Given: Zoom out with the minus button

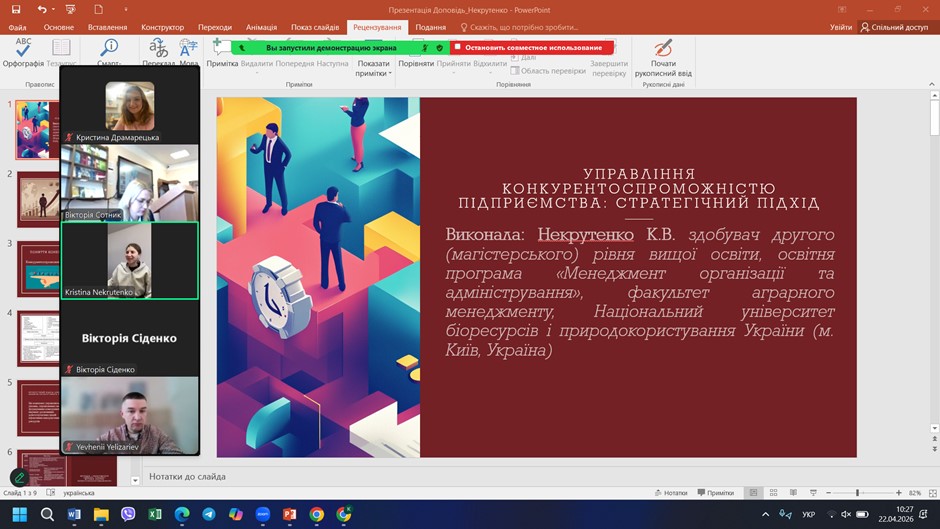Looking at the screenshot, I should click(x=828, y=492).
